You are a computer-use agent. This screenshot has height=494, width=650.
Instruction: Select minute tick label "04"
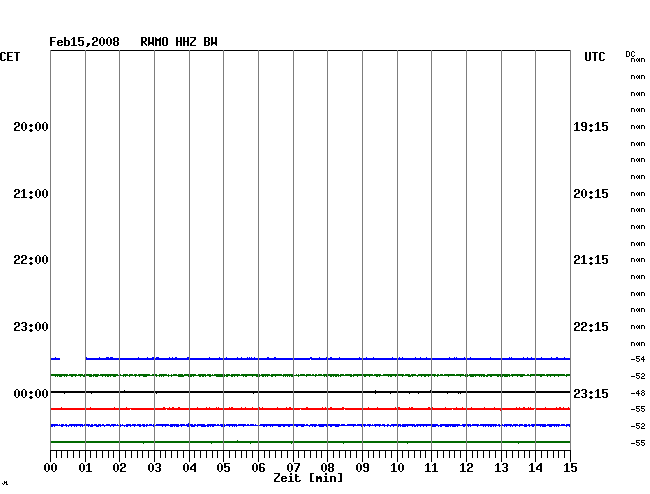tap(189, 468)
